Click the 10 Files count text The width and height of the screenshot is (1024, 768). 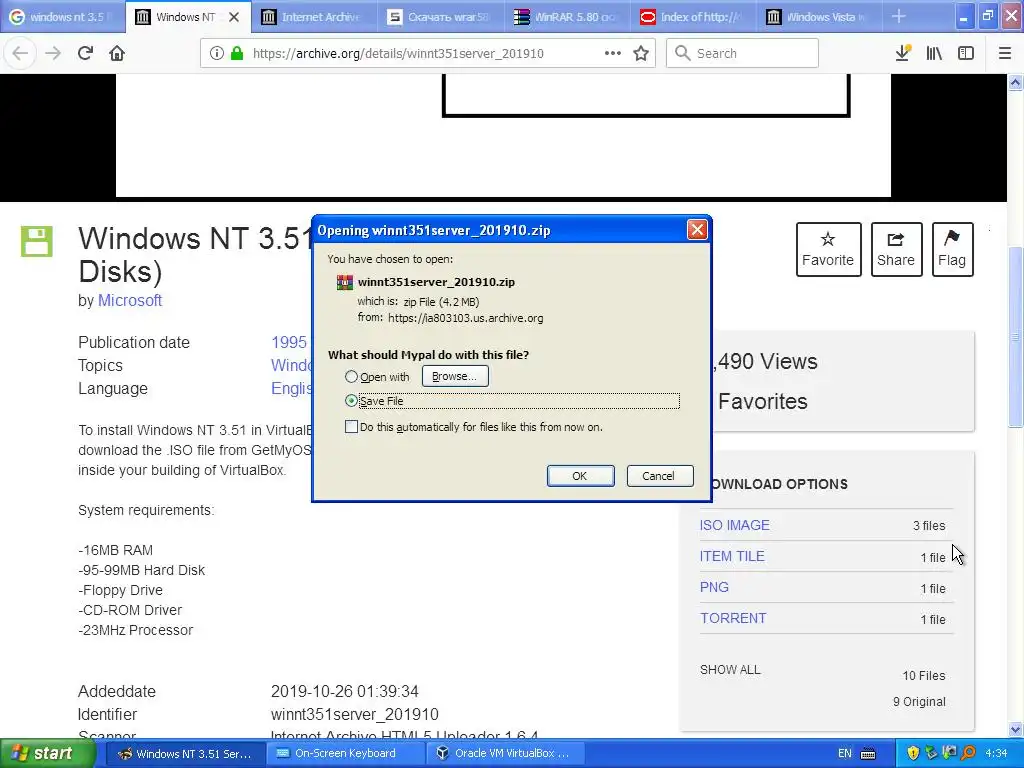point(924,676)
